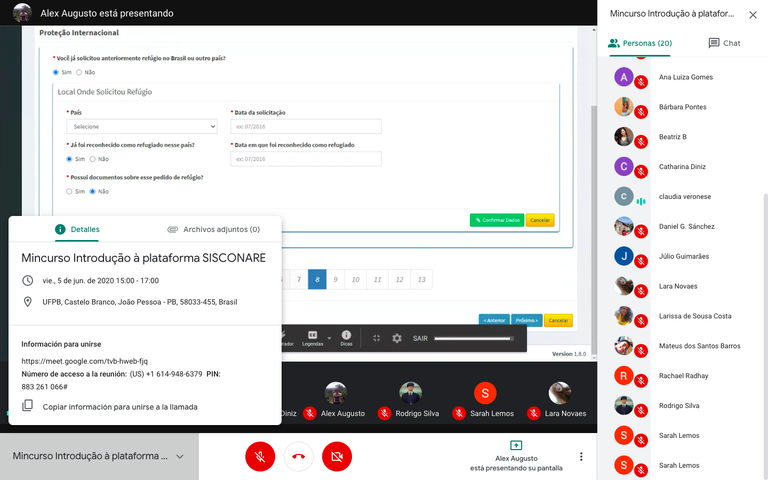Go to page 11 in pagination
Viewport: 768px width, 480px height.
pos(378,279)
